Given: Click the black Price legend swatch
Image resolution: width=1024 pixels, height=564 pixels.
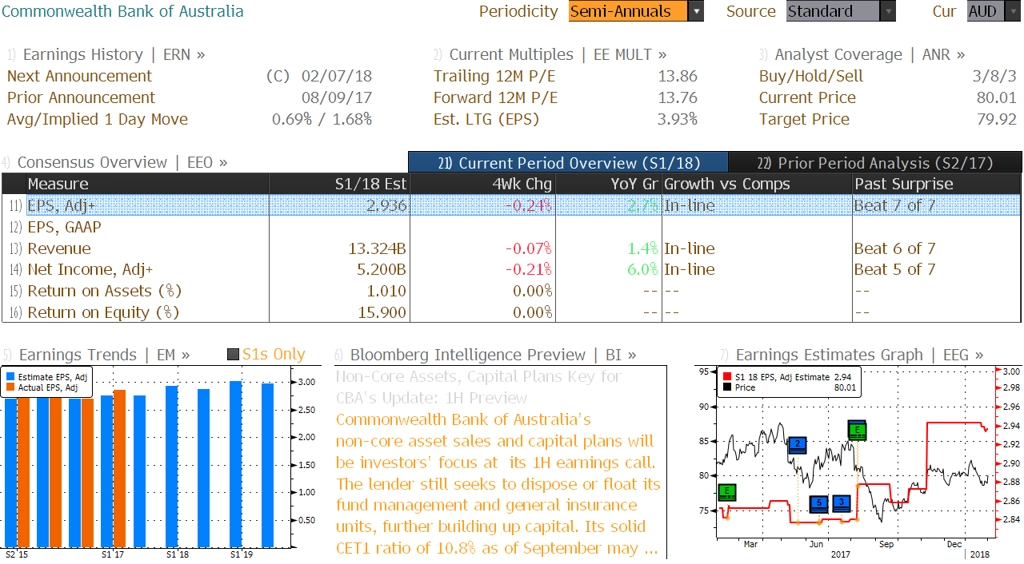Looking at the screenshot, I should click(x=727, y=387).
